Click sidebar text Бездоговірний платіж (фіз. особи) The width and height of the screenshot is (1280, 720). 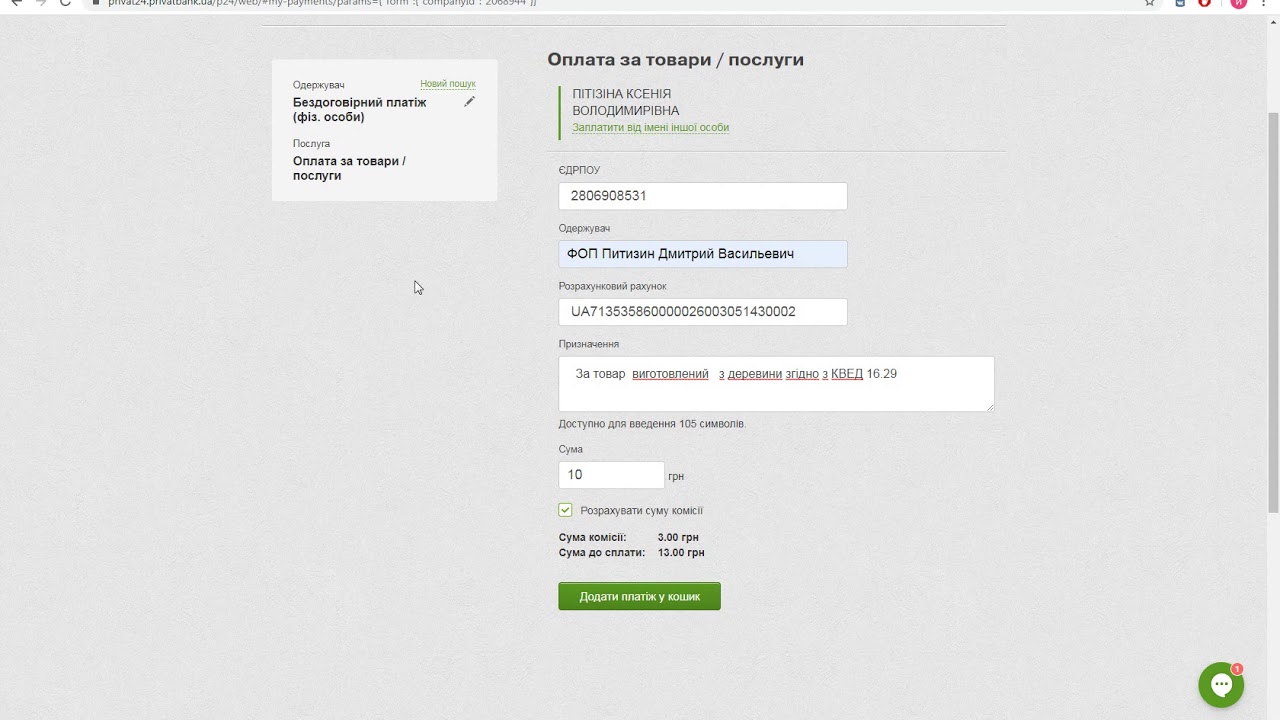(x=359, y=110)
